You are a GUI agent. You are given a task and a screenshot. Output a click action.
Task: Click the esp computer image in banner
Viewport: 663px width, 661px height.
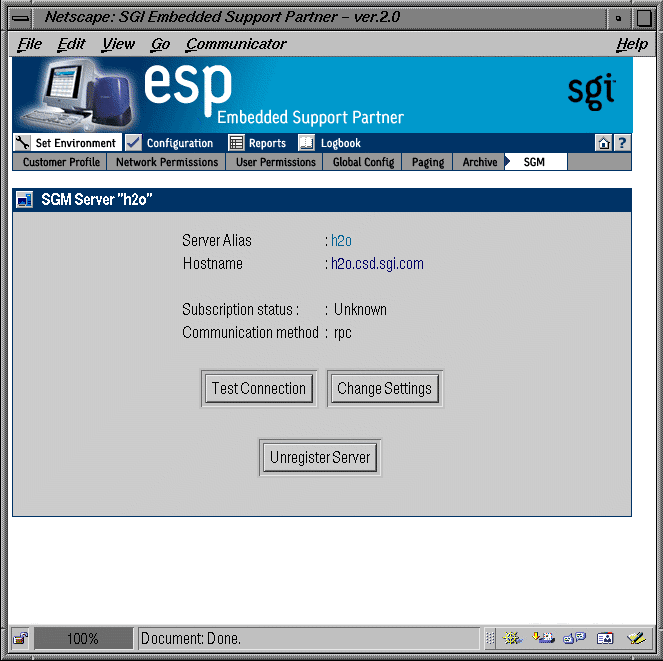click(x=79, y=95)
